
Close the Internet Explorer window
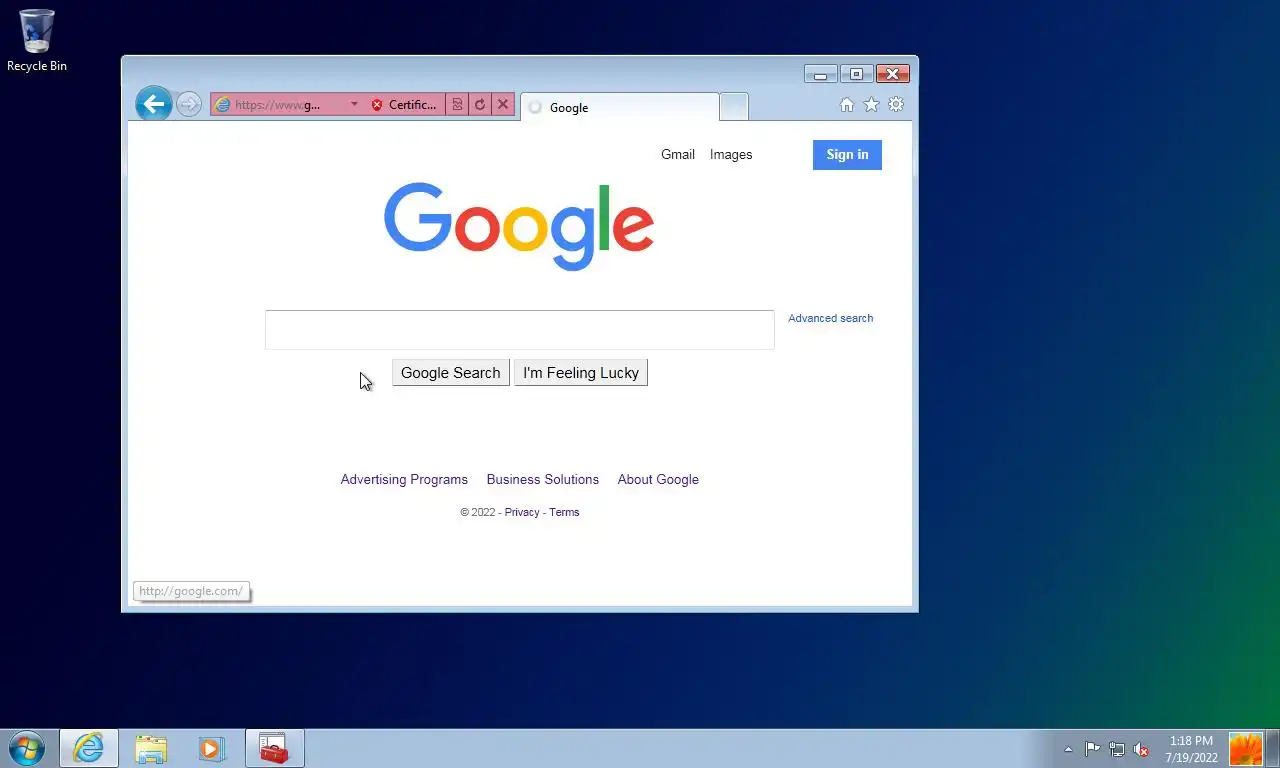pos(893,74)
